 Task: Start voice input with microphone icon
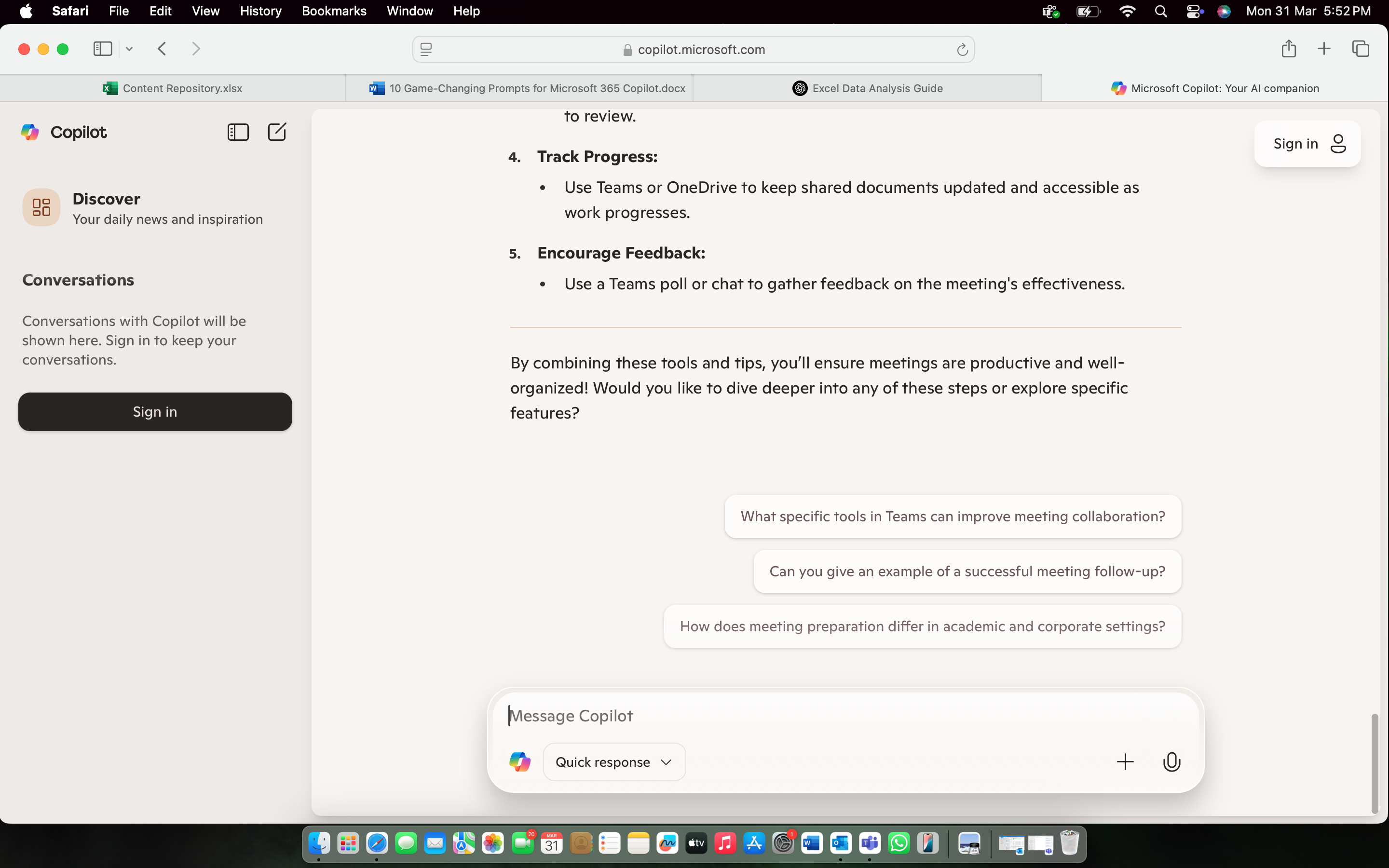[1171, 762]
